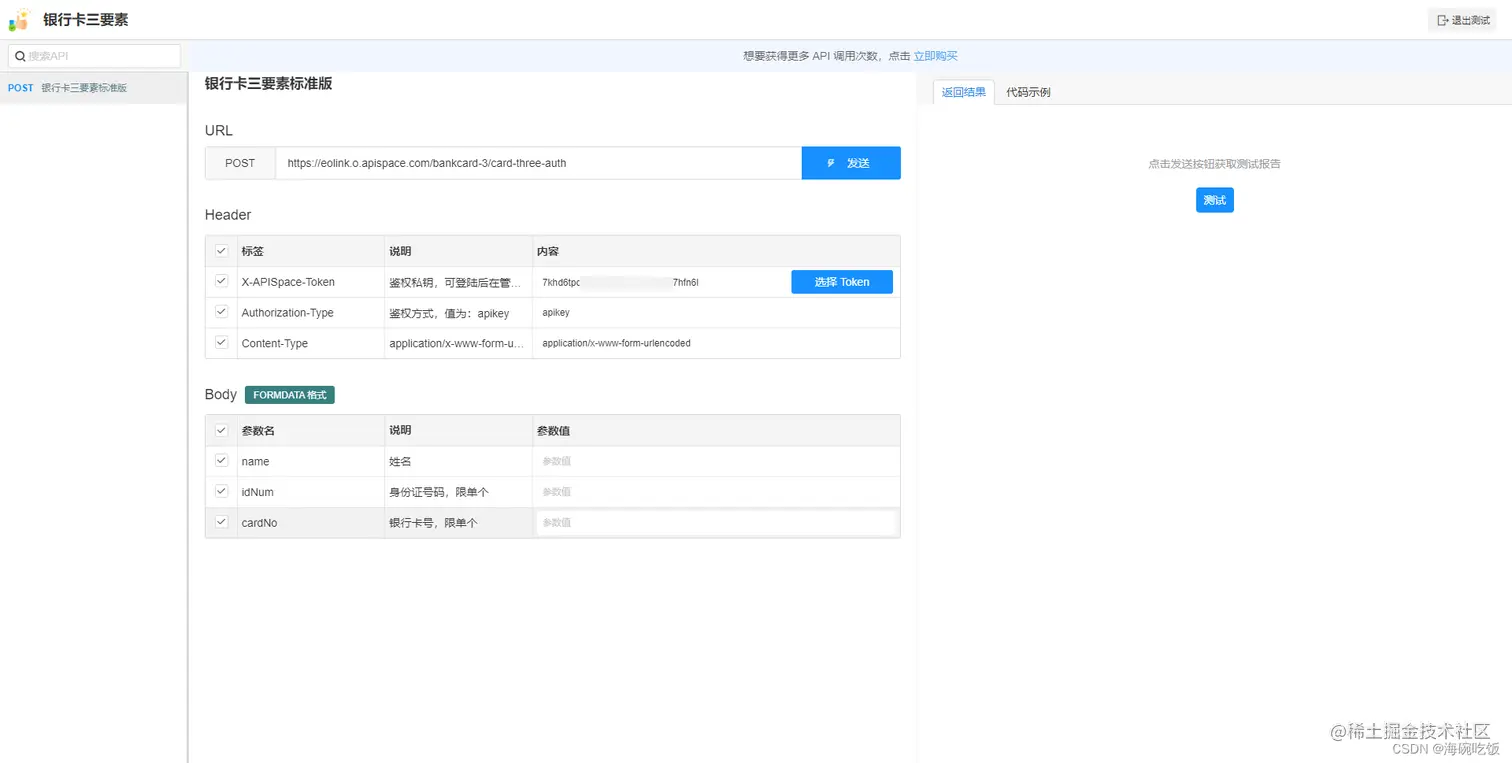This screenshot has height=763, width=1512.
Task: Click the APISpace logo icon top-left
Action: point(18,18)
